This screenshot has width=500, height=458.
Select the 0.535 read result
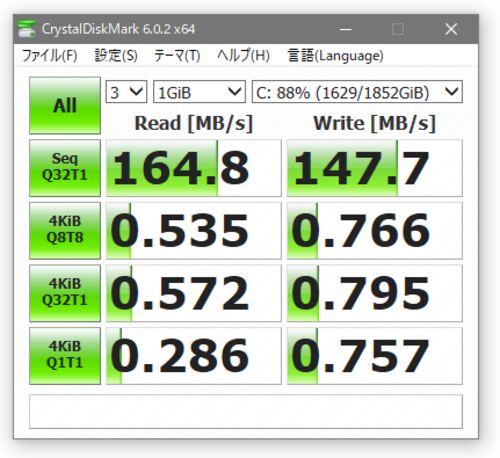tap(194, 231)
